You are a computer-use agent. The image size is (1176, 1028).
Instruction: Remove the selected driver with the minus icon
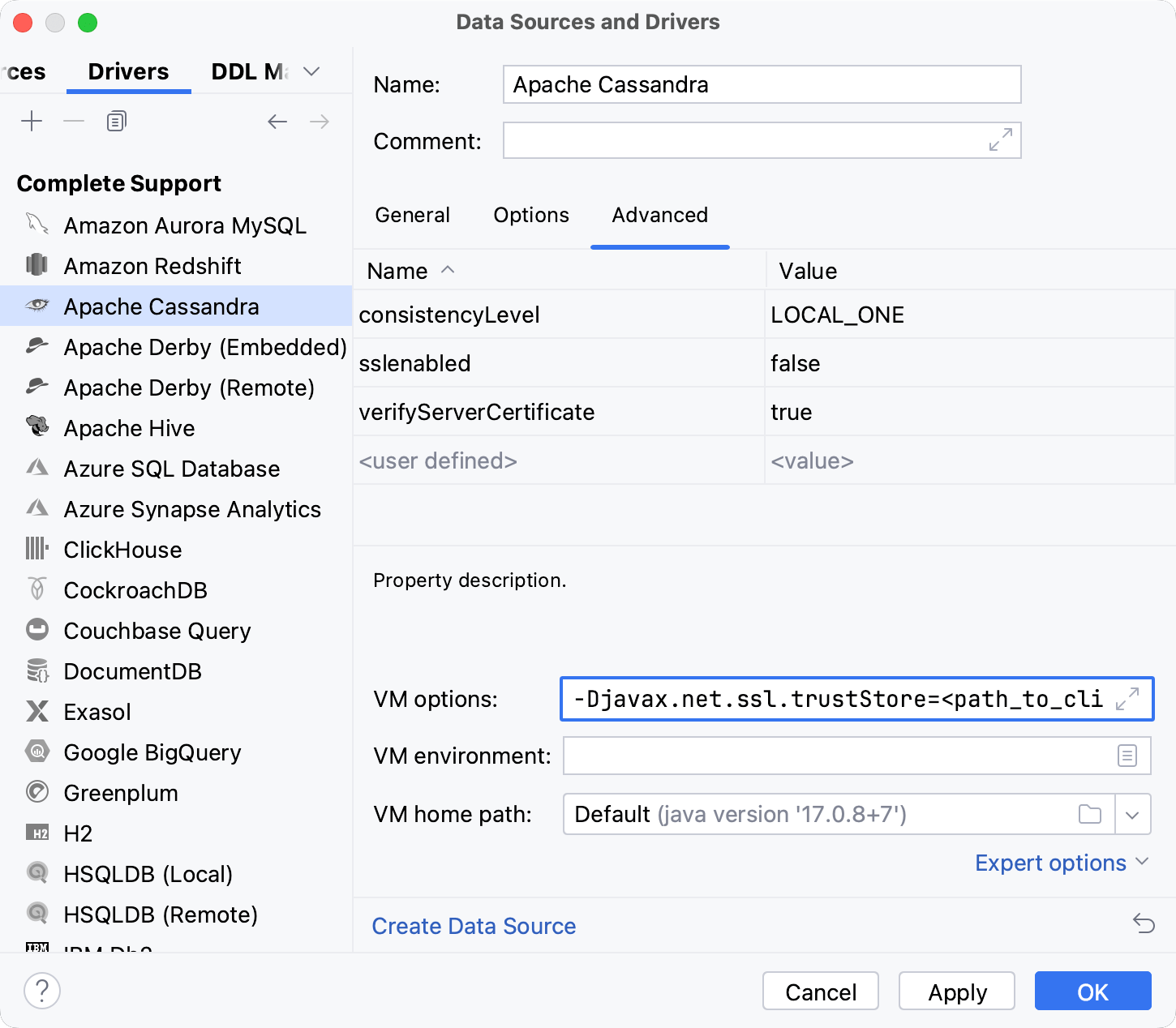click(74, 121)
